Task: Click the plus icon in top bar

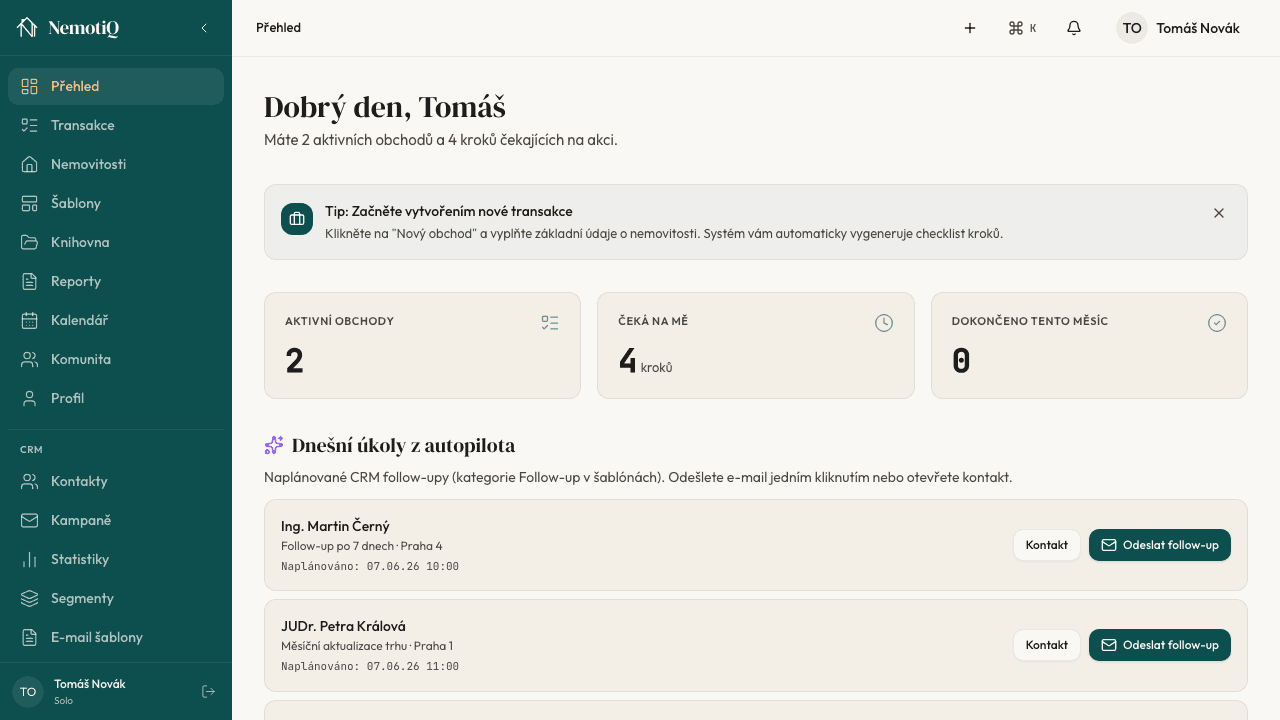Action: pyautogui.click(x=970, y=28)
